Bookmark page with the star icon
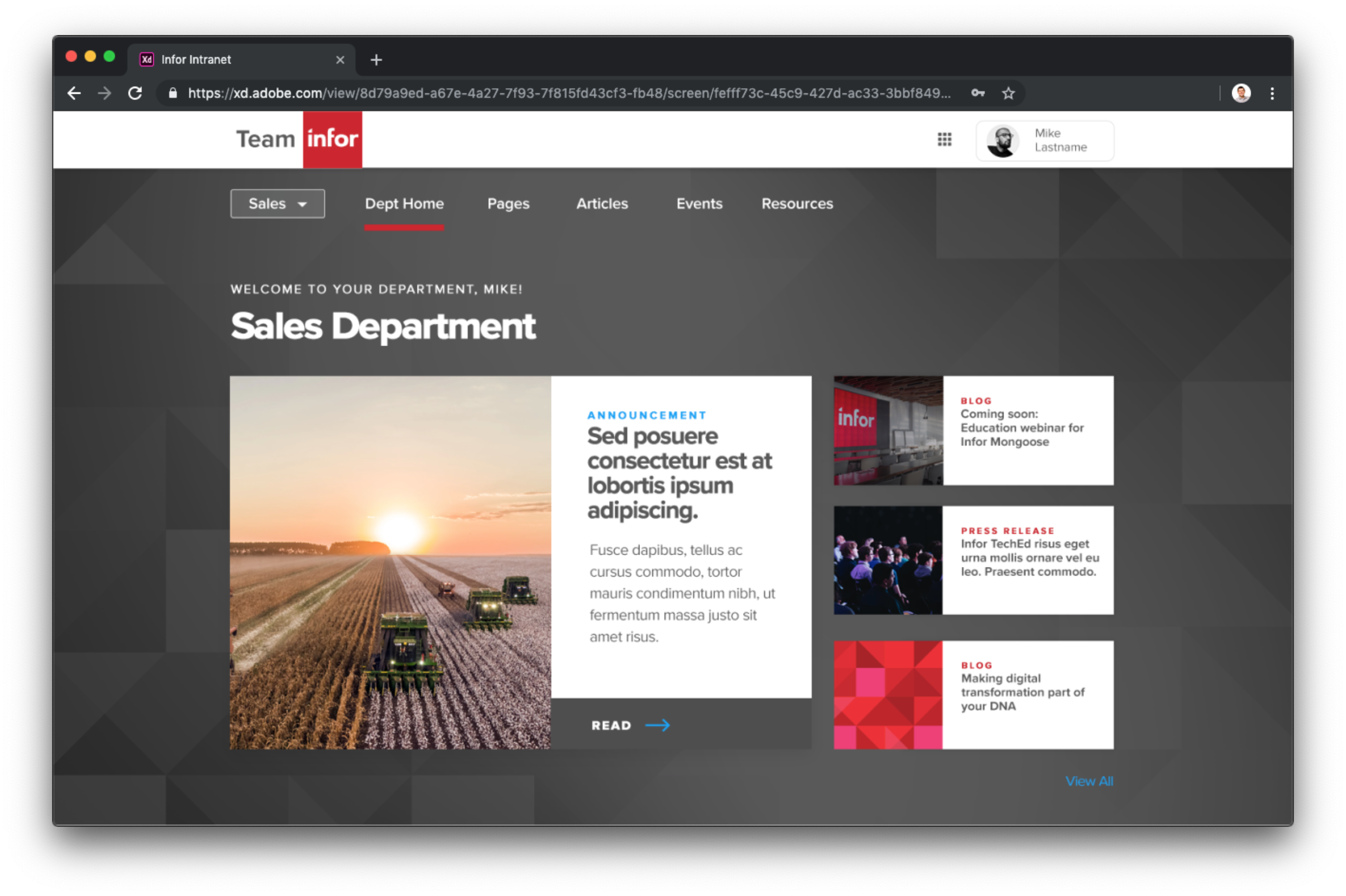This screenshot has width=1346, height=896. pos(1008,93)
